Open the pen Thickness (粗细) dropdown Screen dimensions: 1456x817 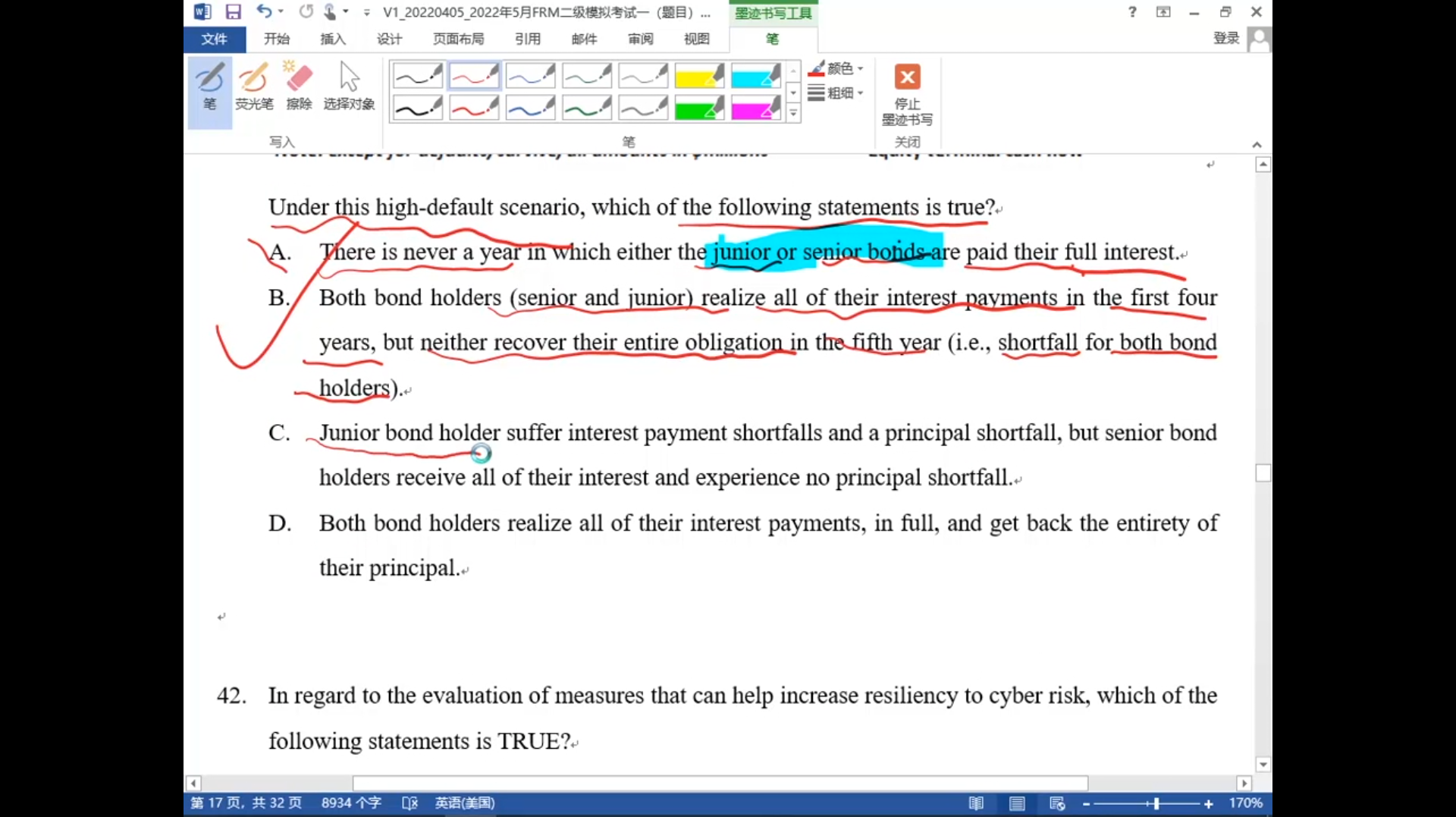tap(837, 93)
